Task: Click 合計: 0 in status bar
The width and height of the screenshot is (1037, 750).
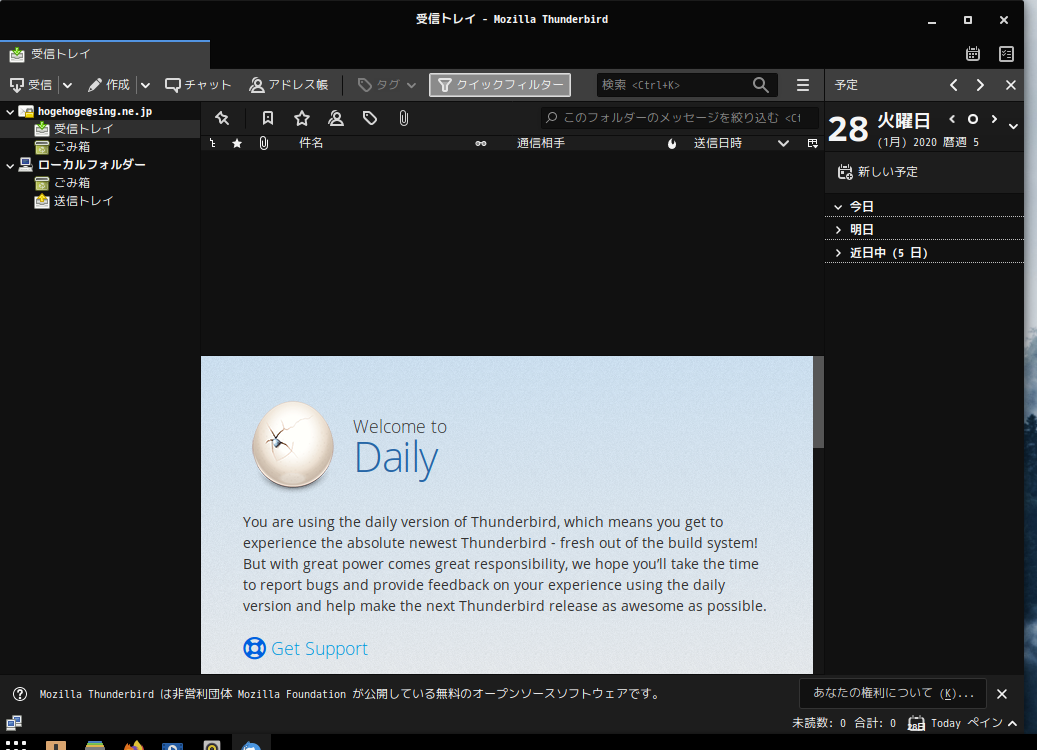Action: pos(875,723)
